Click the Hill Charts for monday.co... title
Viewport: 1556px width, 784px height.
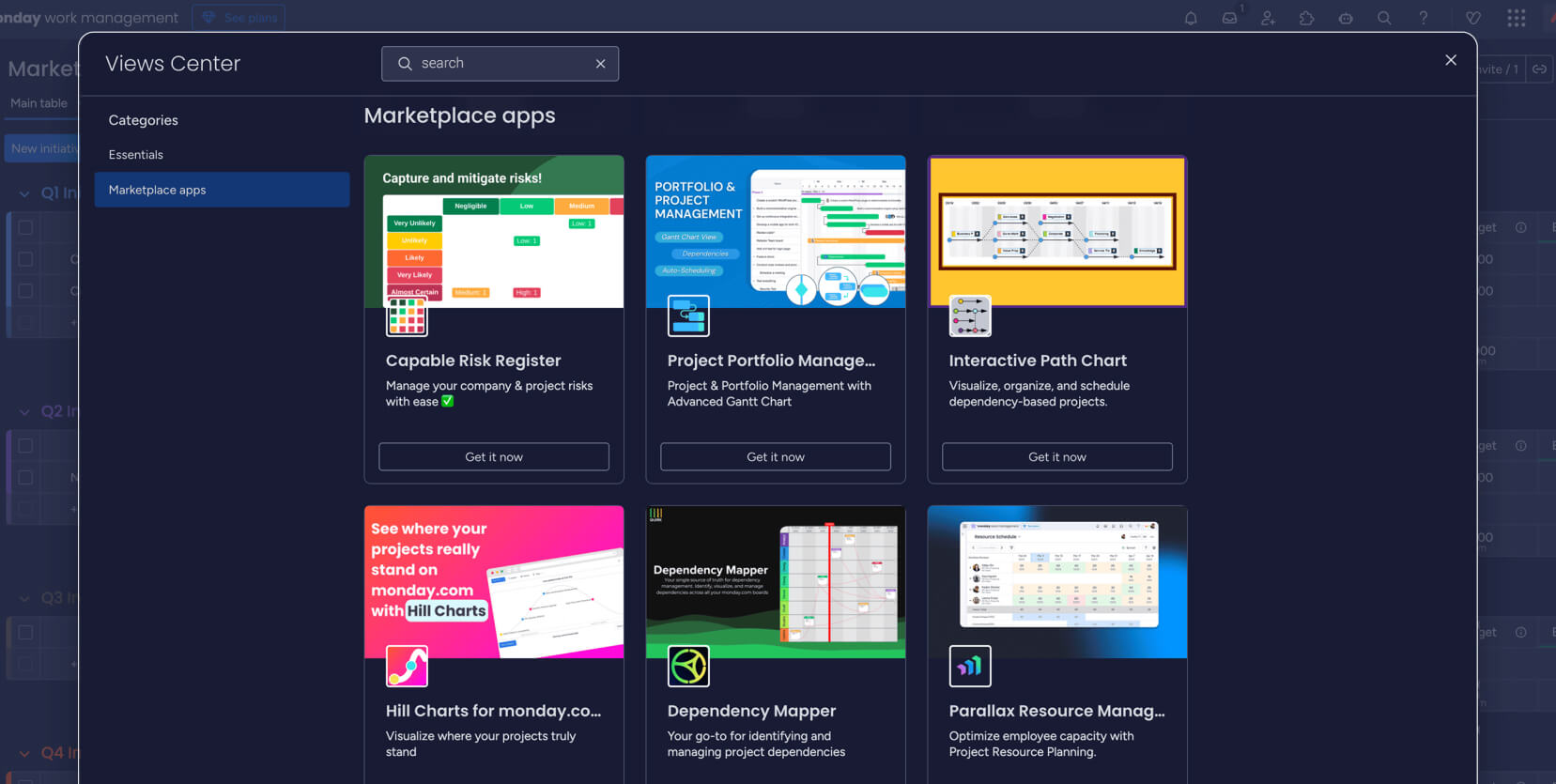493,711
